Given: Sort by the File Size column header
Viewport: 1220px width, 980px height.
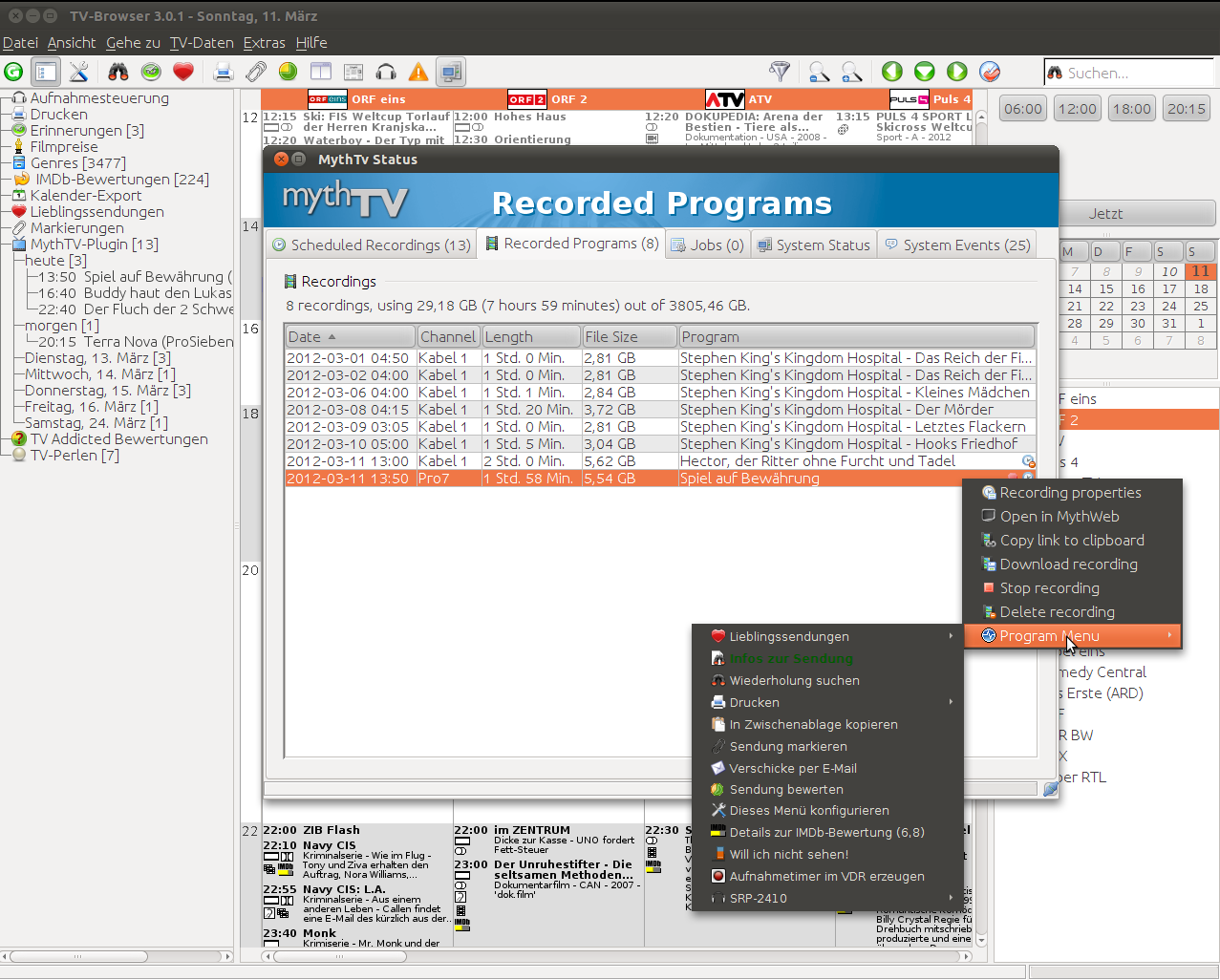Looking at the screenshot, I should [629, 337].
